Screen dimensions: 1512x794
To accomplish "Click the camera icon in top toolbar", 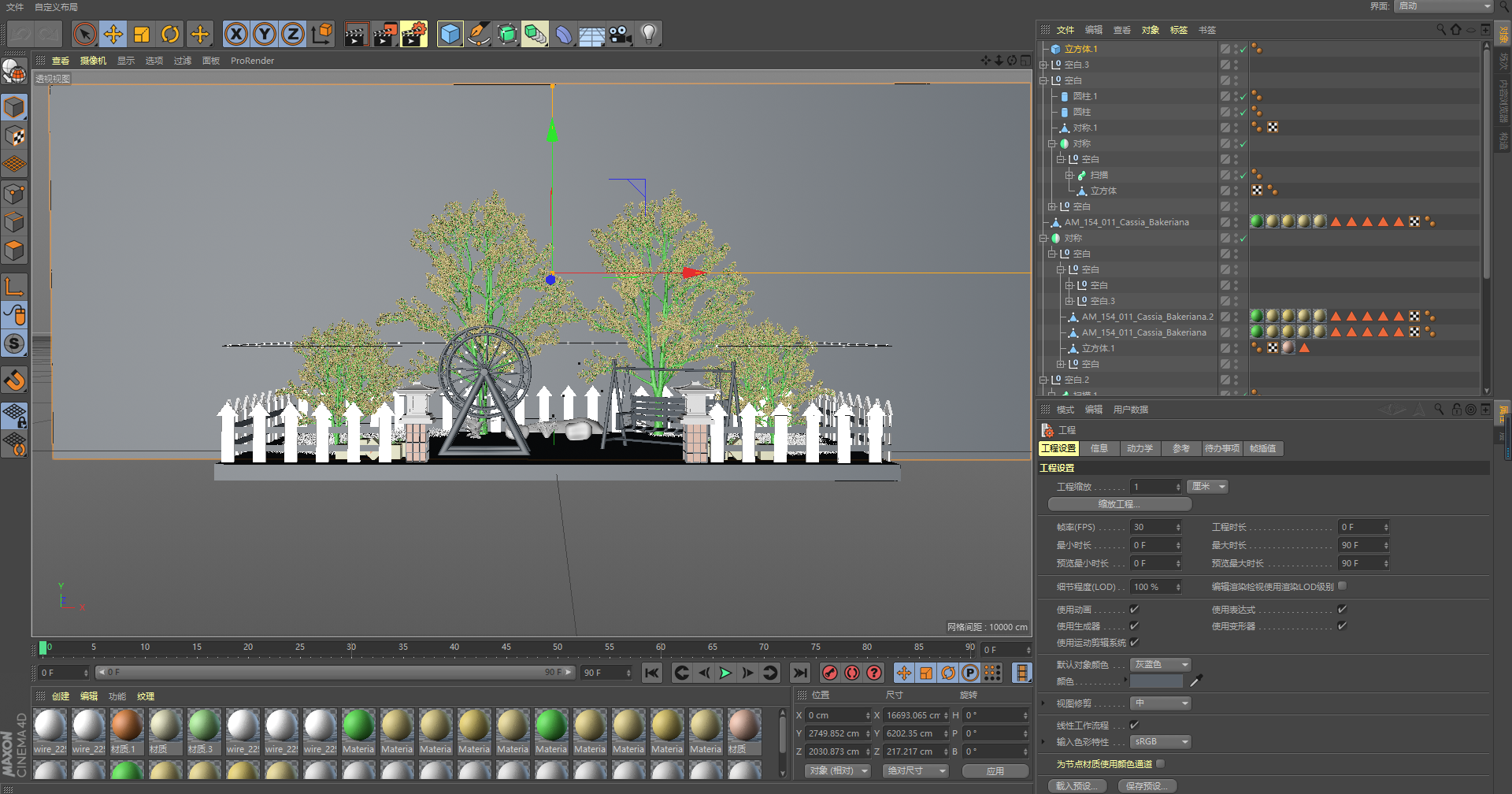I will (621, 34).
